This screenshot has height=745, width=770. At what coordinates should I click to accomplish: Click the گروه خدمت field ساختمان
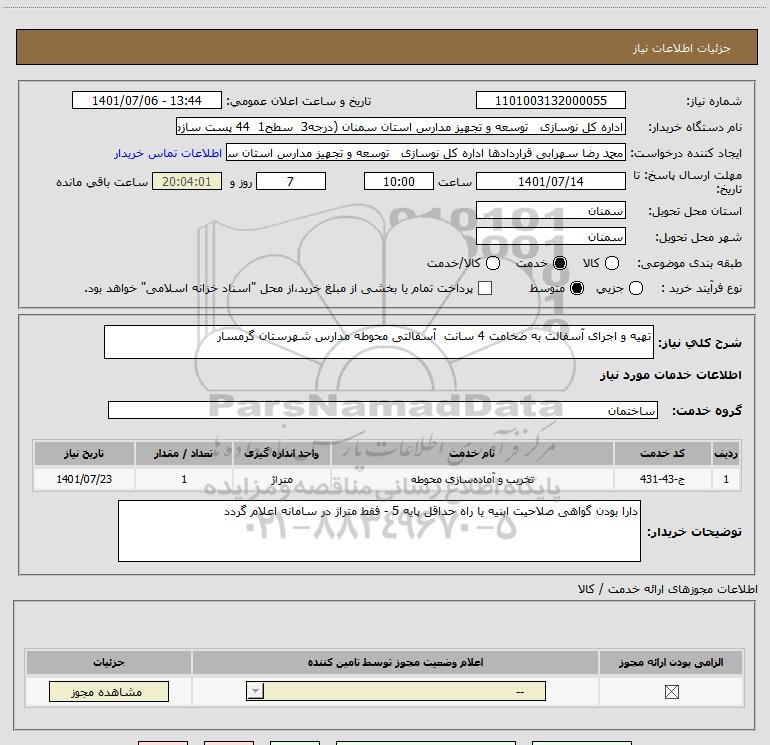[x=383, y=410]
